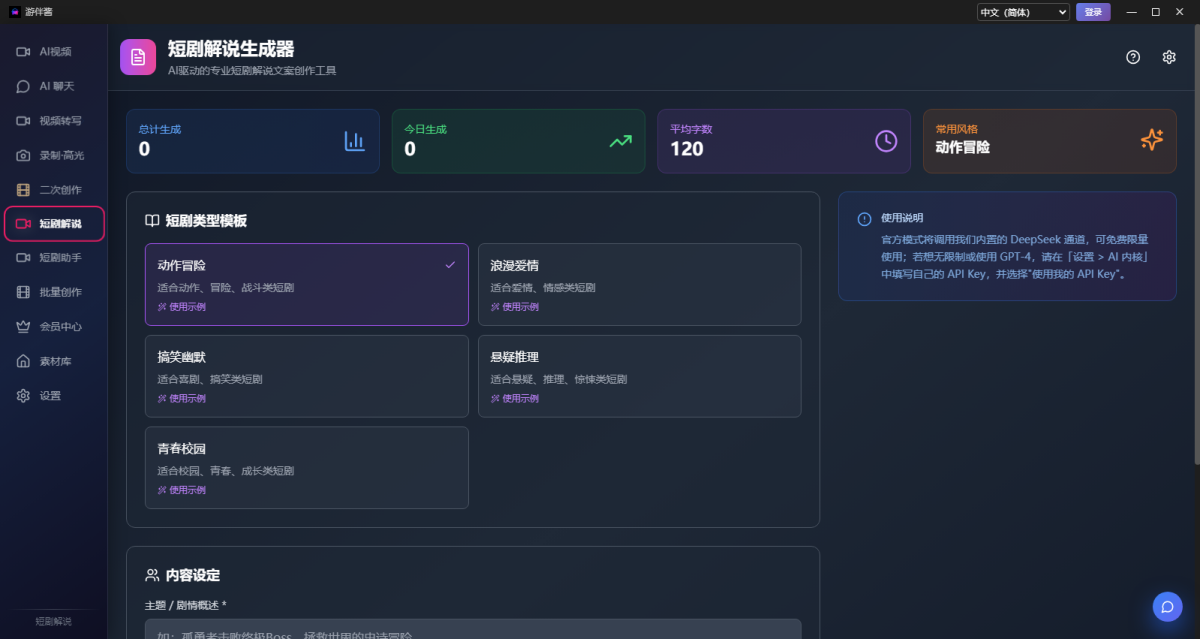Click the bar chart icon in 总计生成 card

coord(354,141)
